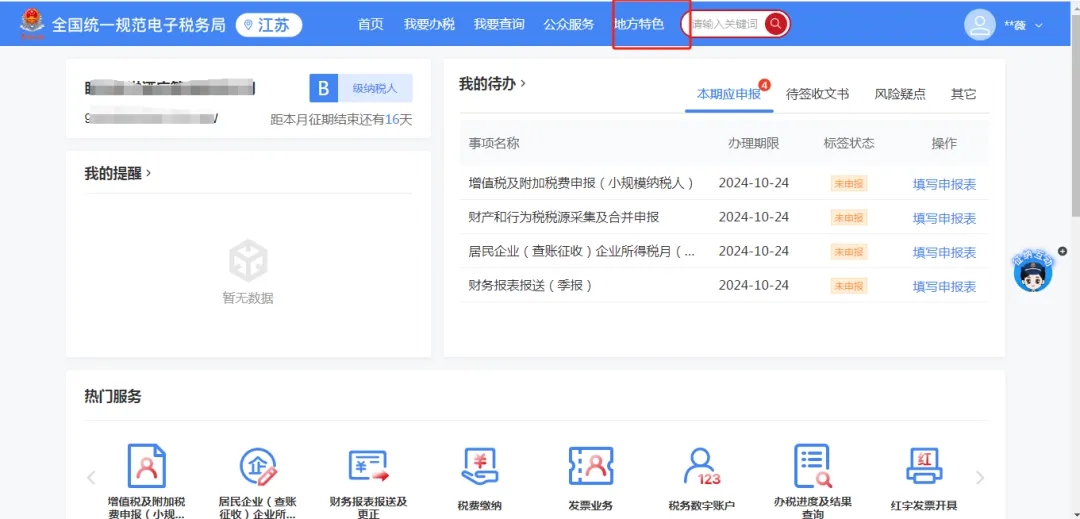The height and width of the screenshot is (519, 1080).
Task: Open the 财务报表报送及更正 icon
Action: point(367,466)
